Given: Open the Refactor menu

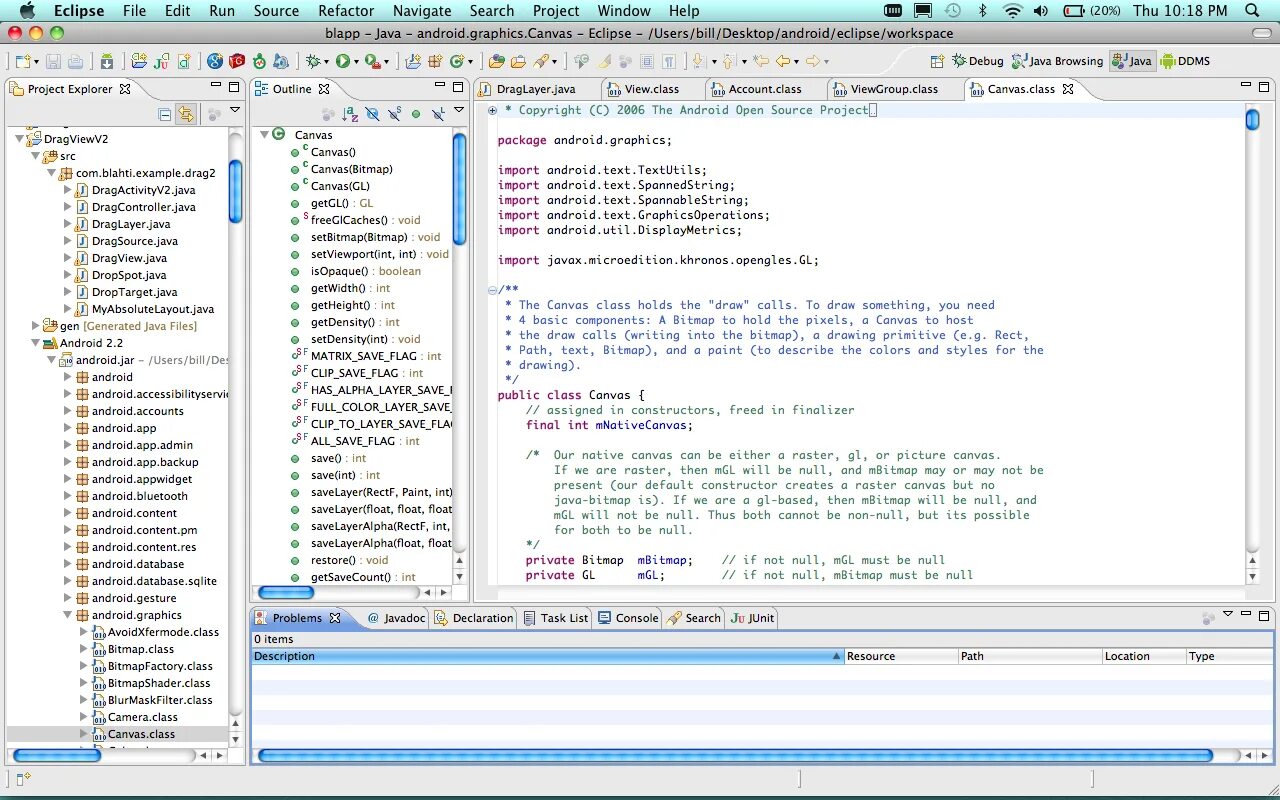Looking at the screenshot, I should tap(346, 11).
